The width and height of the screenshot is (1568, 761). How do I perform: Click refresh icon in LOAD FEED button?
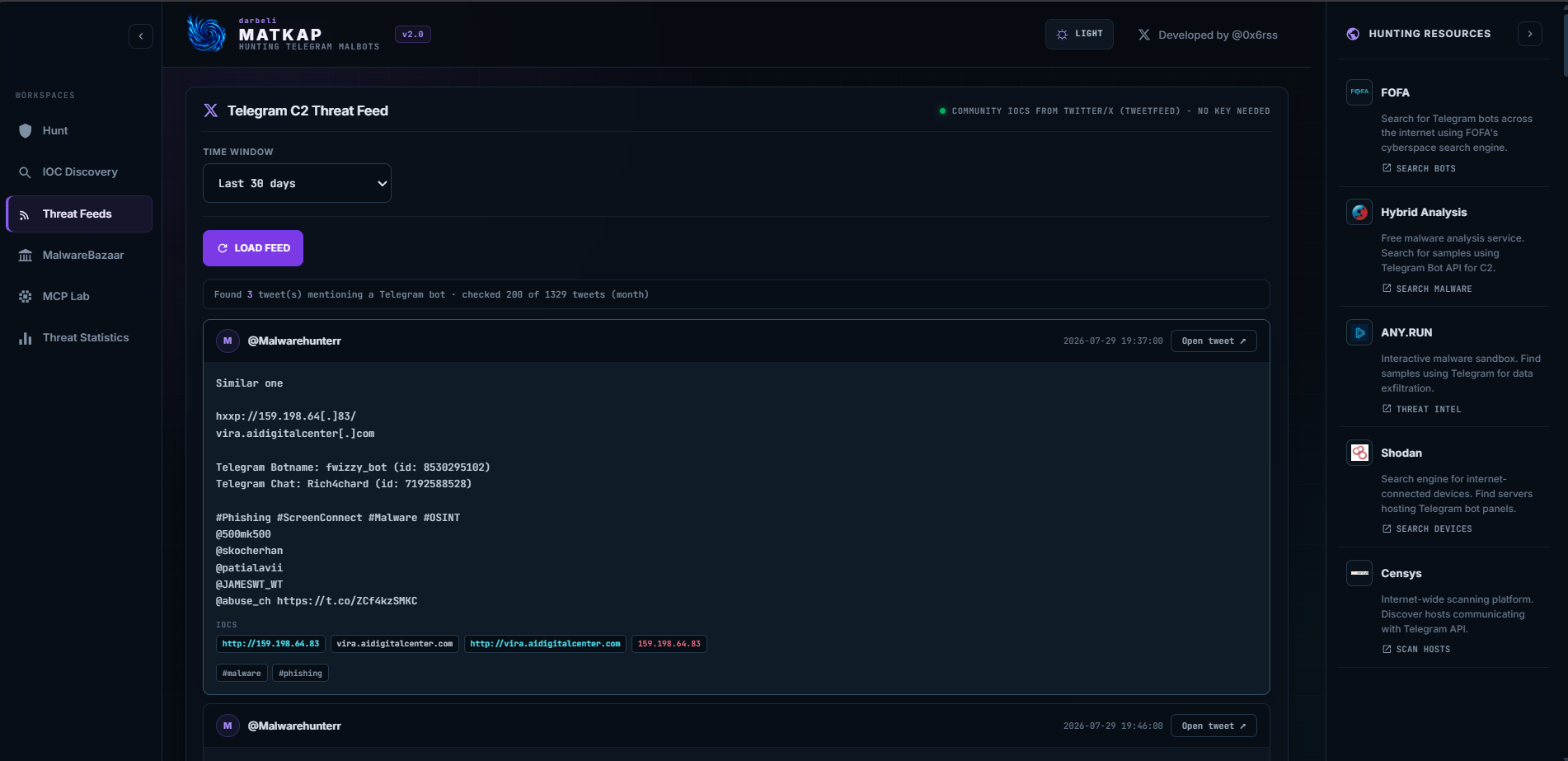coord(223,248)
